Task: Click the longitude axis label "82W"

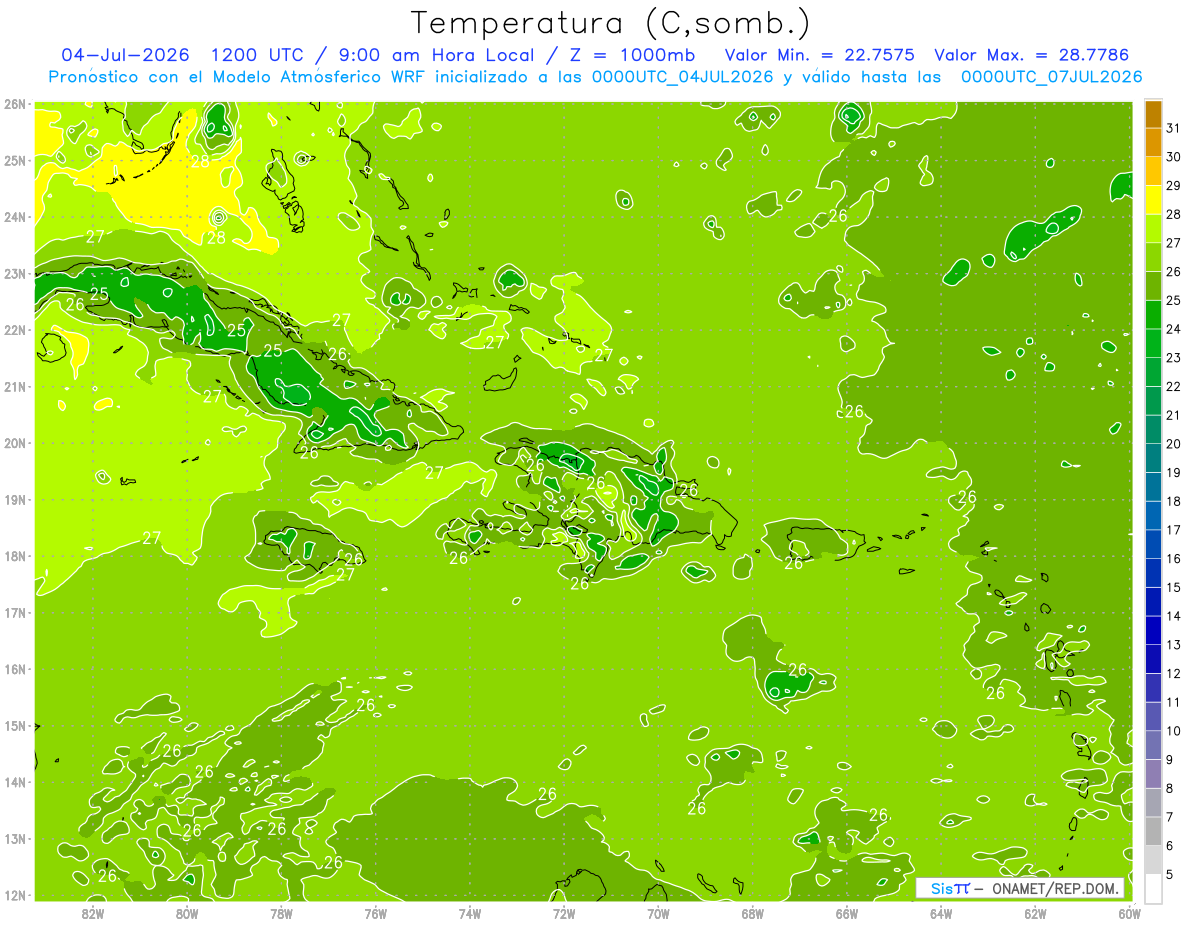Action: pos(92,912)
